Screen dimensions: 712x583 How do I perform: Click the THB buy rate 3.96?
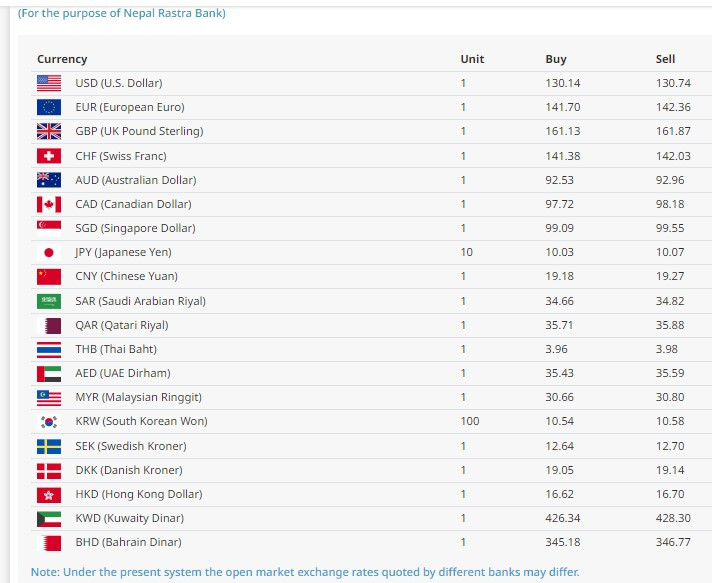pyautogui.click(x=557, y=349)
